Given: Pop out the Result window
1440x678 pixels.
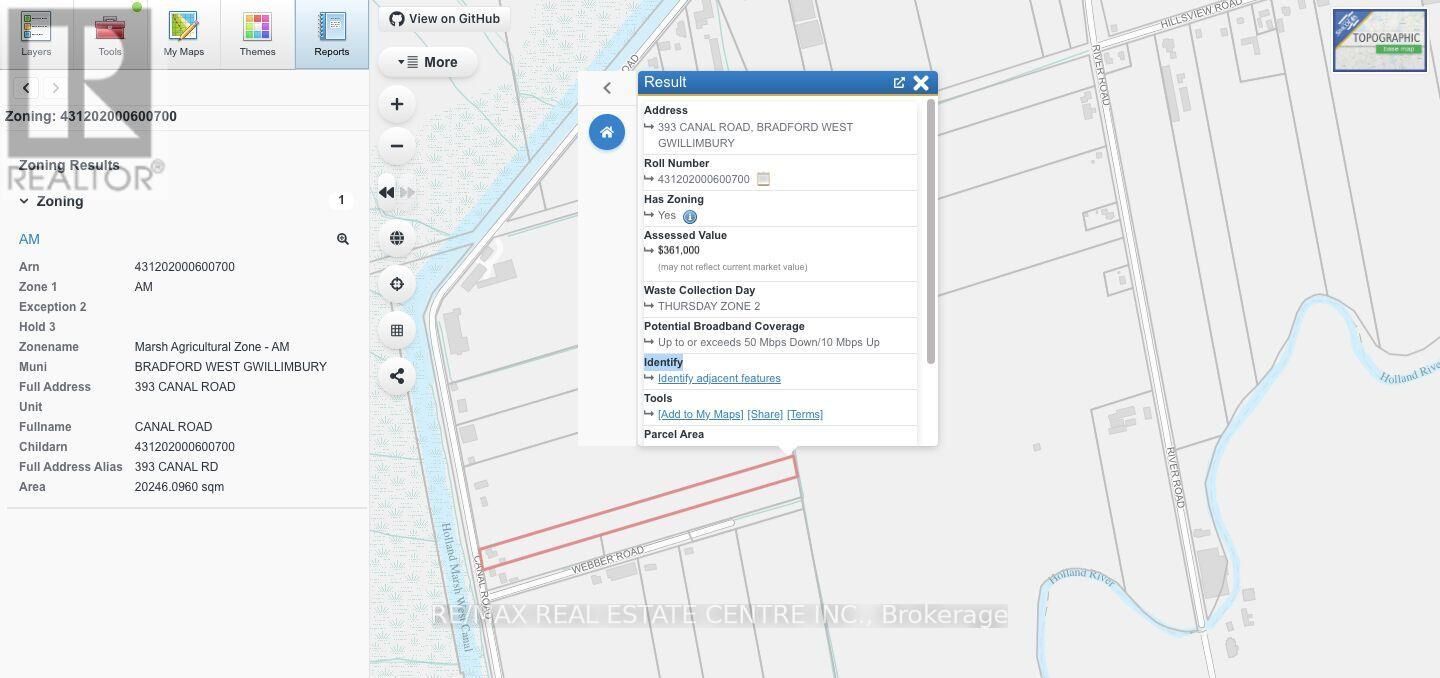Looking at the screenshot, I should tap(899, 83).
